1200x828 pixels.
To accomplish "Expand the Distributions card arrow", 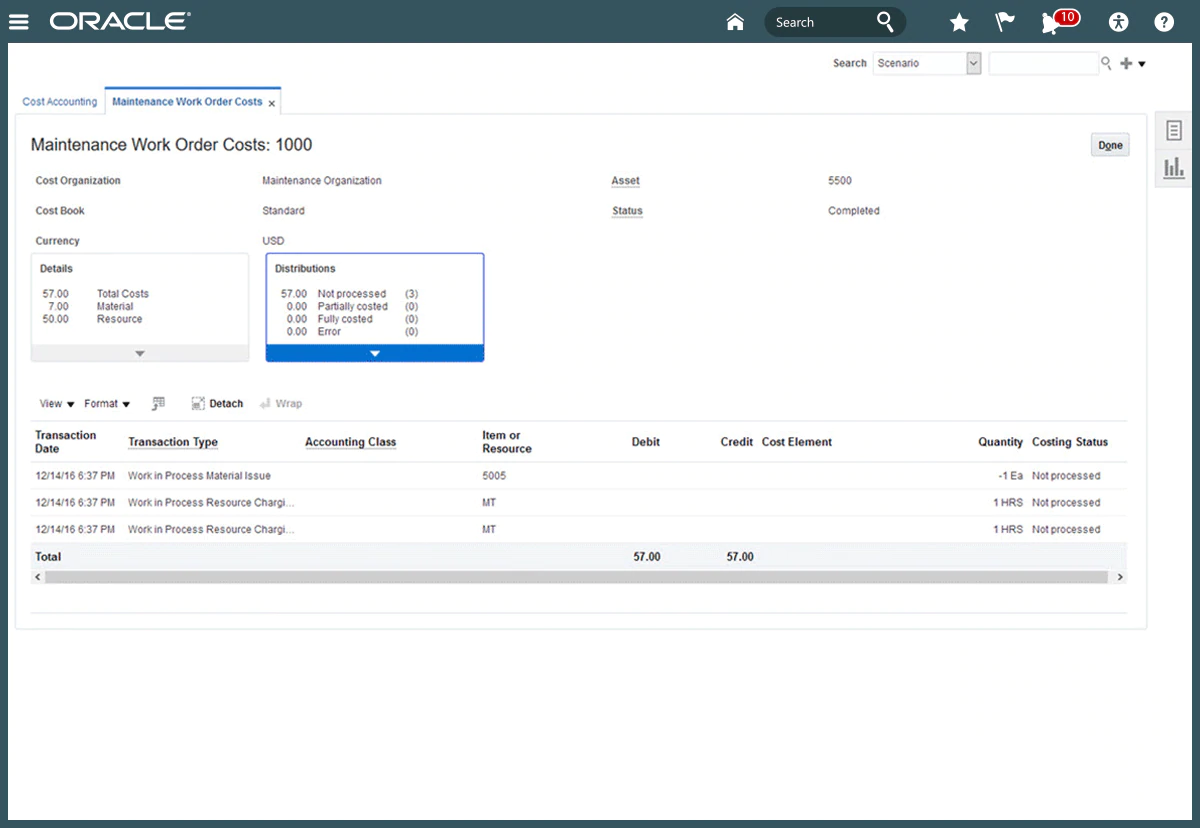I will tap(375, 353).
